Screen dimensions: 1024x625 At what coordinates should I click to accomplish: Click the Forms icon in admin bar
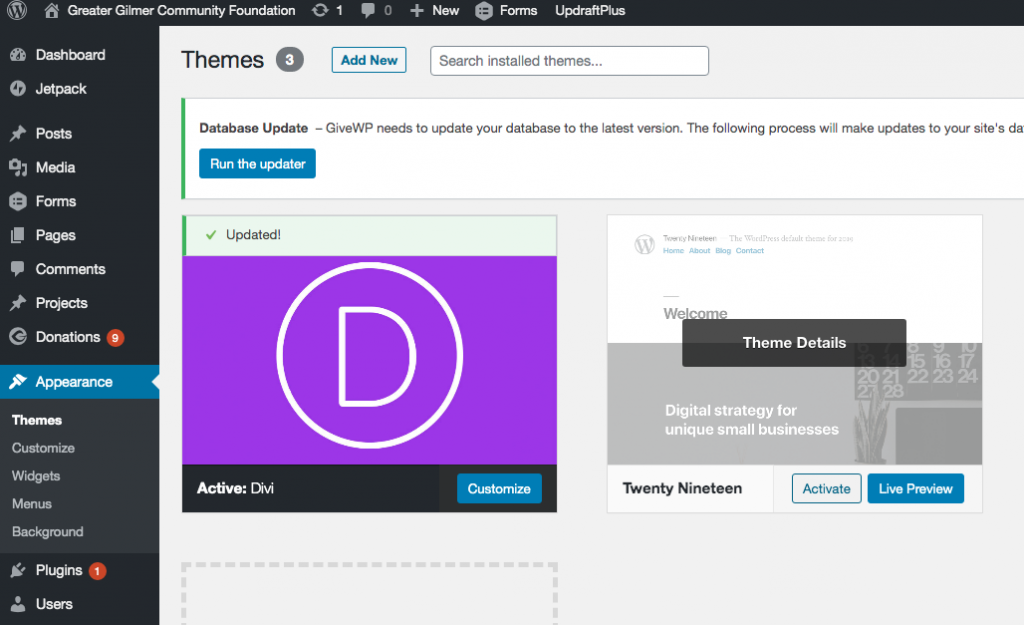484,10
